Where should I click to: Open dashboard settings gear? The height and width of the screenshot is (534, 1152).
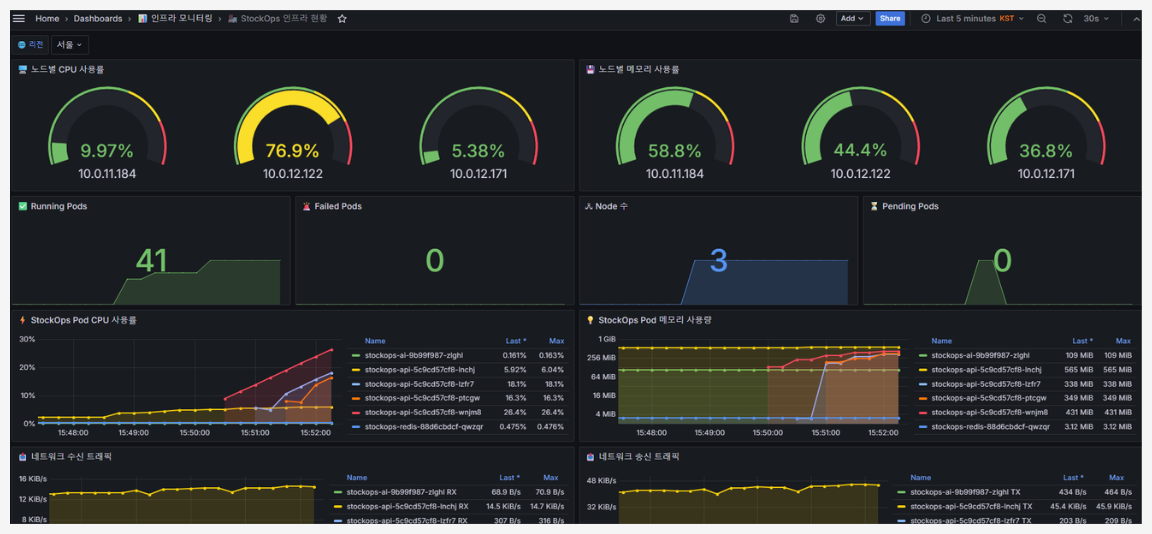[821, 18]
